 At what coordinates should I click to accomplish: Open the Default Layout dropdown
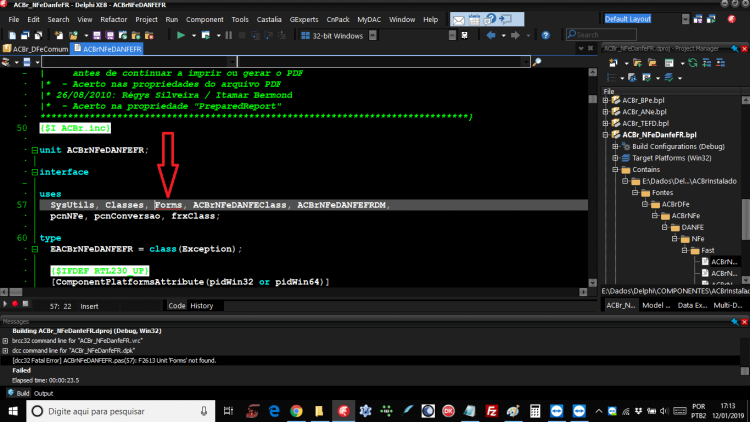coord(685,19)
